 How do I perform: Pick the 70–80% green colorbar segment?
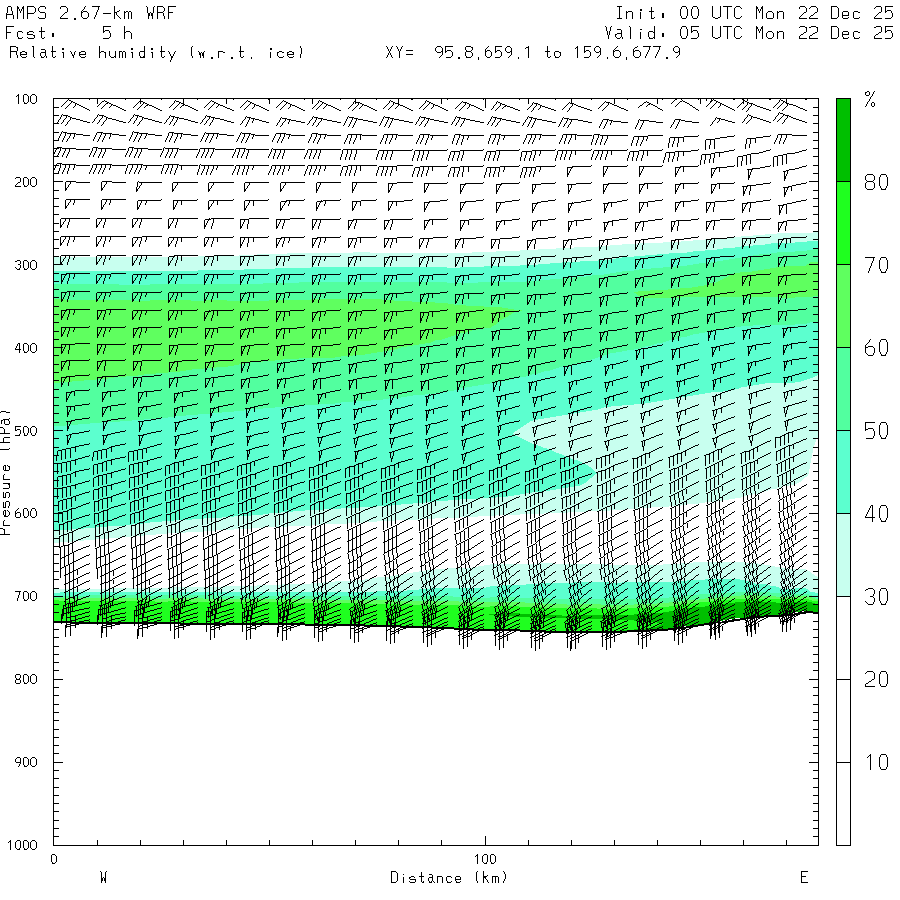(843, 223)
